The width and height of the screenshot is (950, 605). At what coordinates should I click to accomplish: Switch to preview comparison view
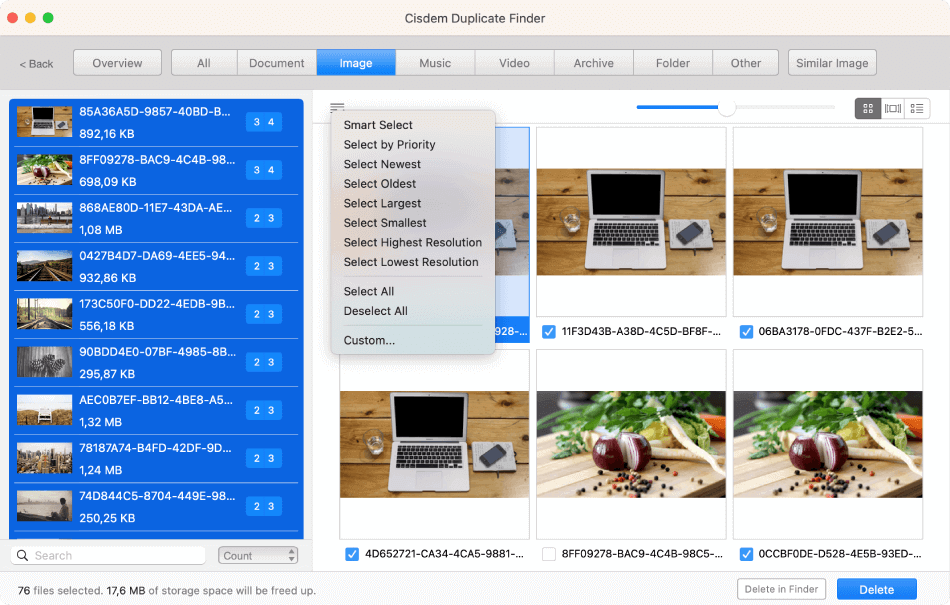click(892, 108)
